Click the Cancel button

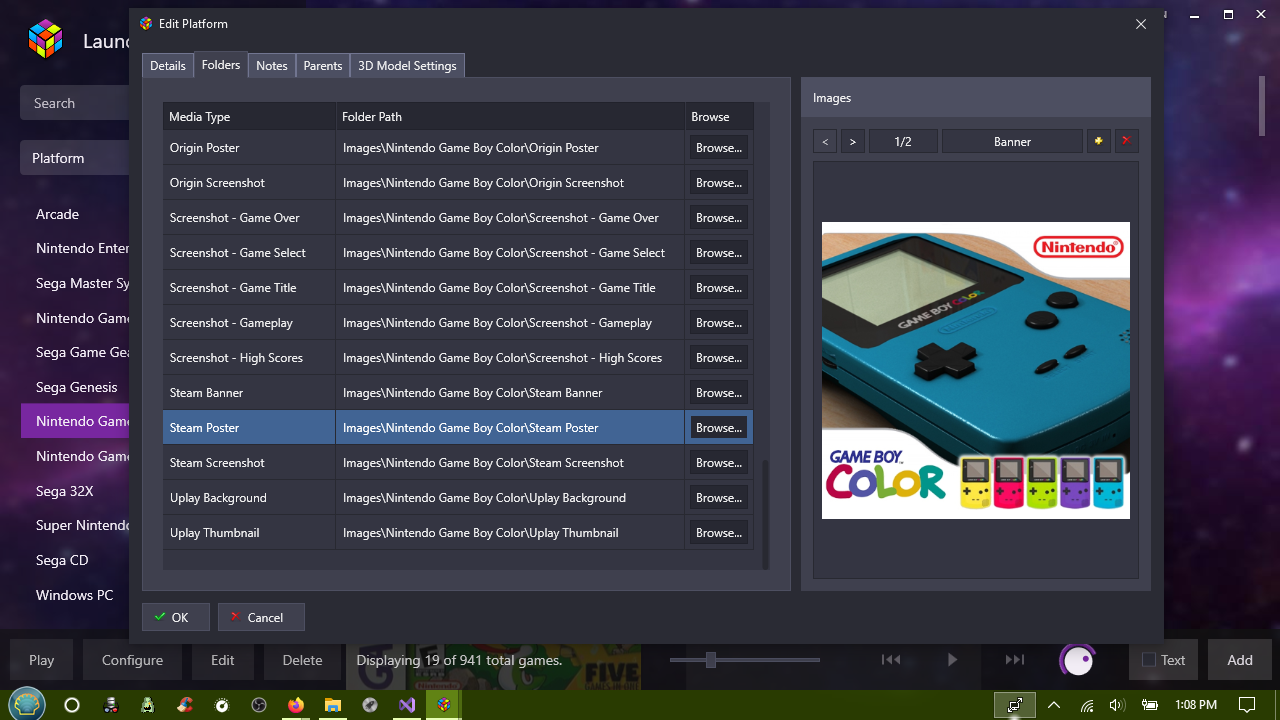click(261, 617)
